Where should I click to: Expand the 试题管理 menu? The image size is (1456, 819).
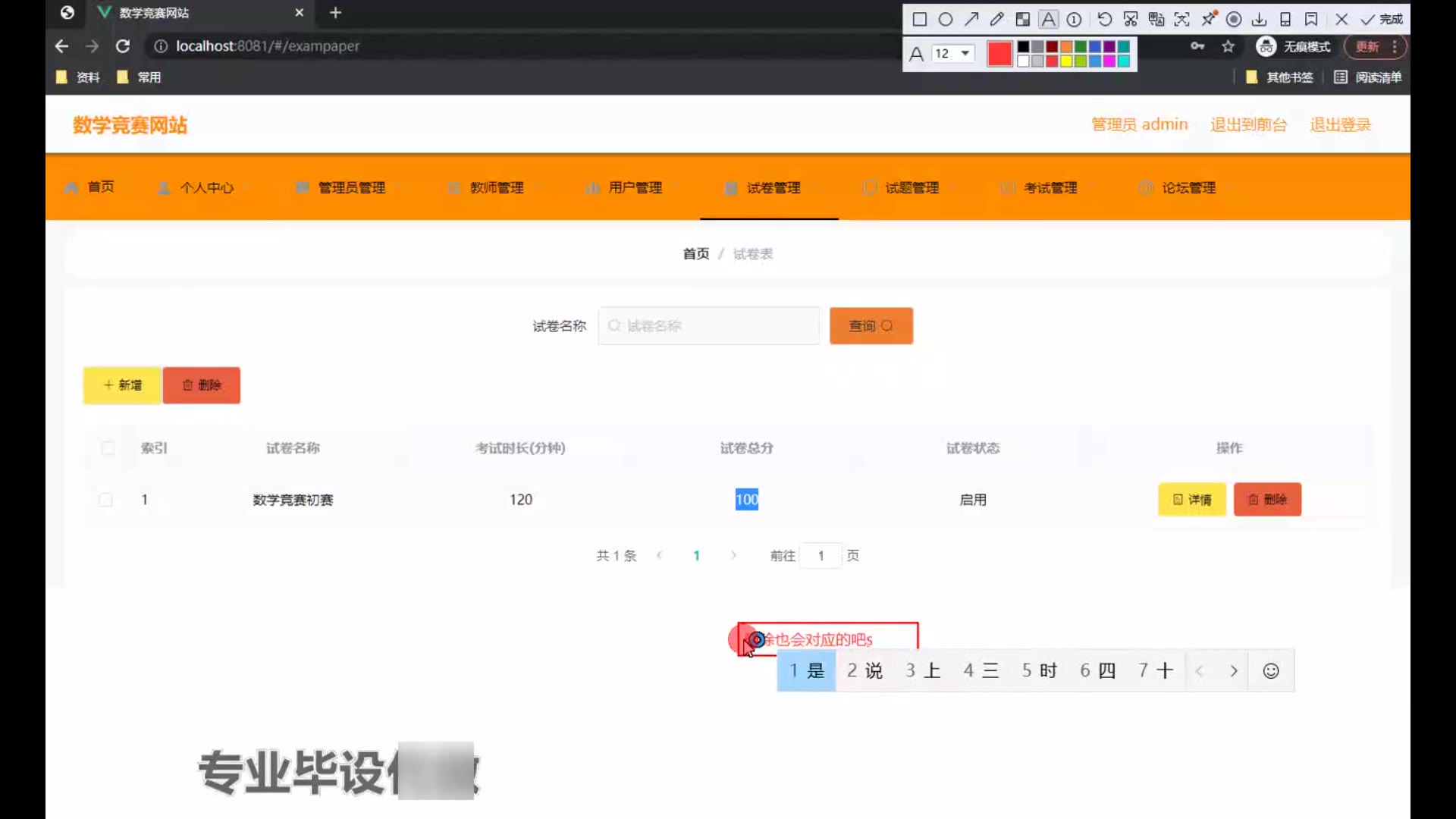click(x=911, y=187)
